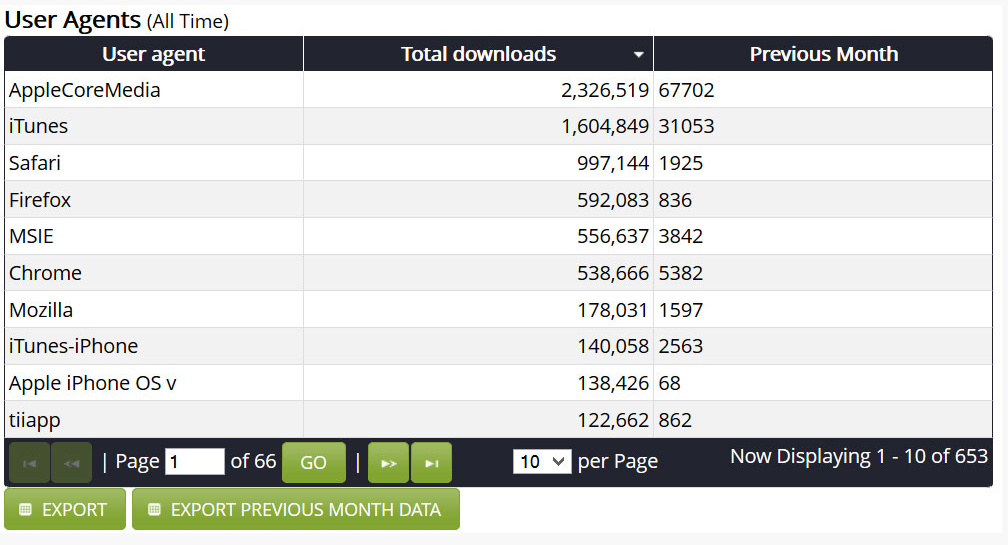Click the GO button
Screen dimensions: 1008x545
click(x=314, y=463)
